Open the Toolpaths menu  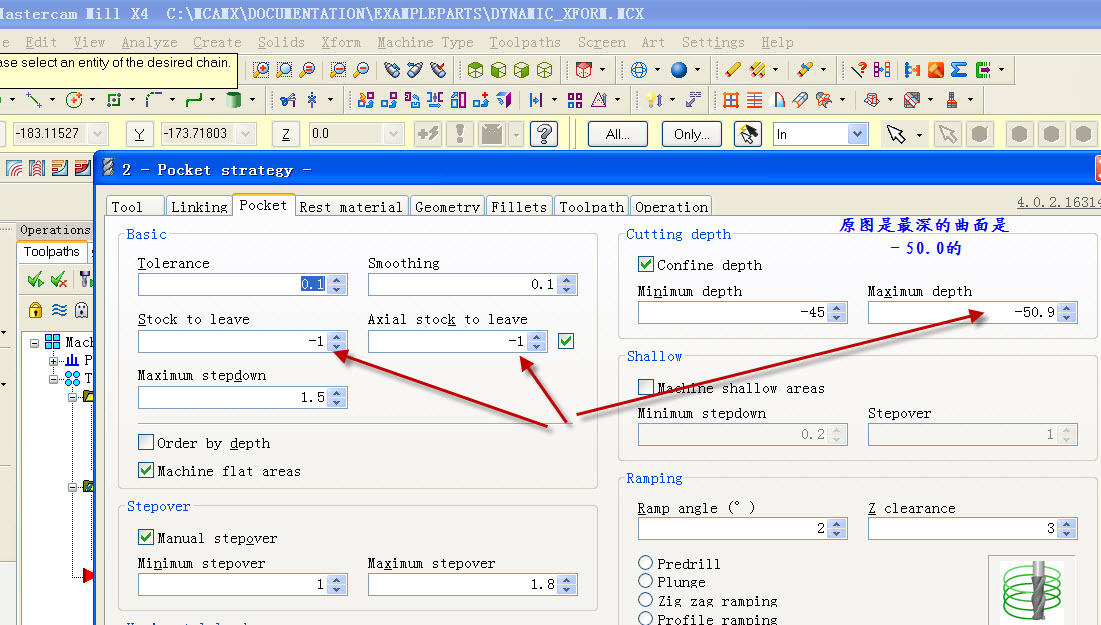pos(525,42)
